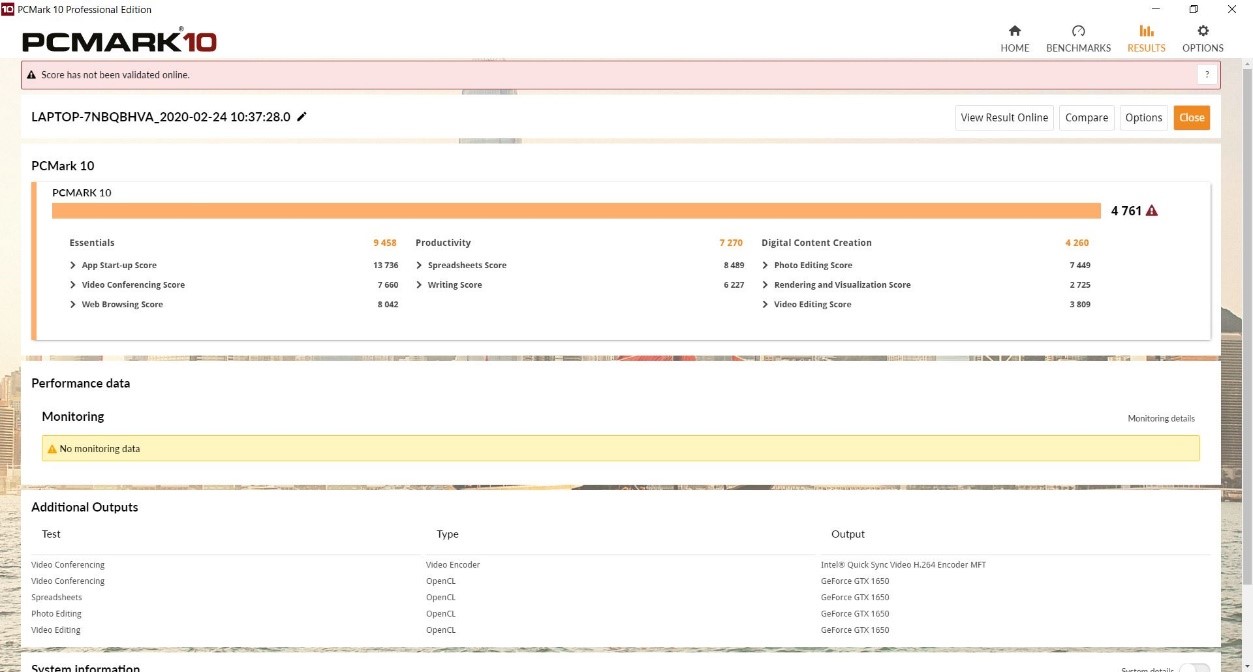Click the 'Output' column header

(x=848, y=534)
